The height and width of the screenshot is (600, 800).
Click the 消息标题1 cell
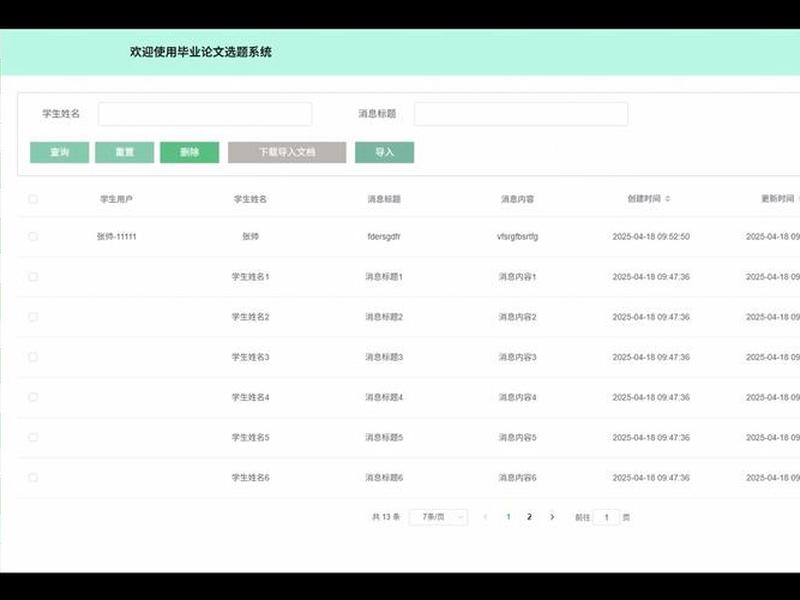click(x=384, y=277)
